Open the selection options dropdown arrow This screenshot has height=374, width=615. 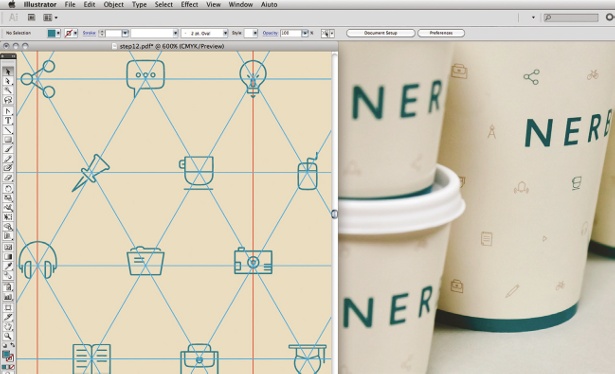click(332, 34)
